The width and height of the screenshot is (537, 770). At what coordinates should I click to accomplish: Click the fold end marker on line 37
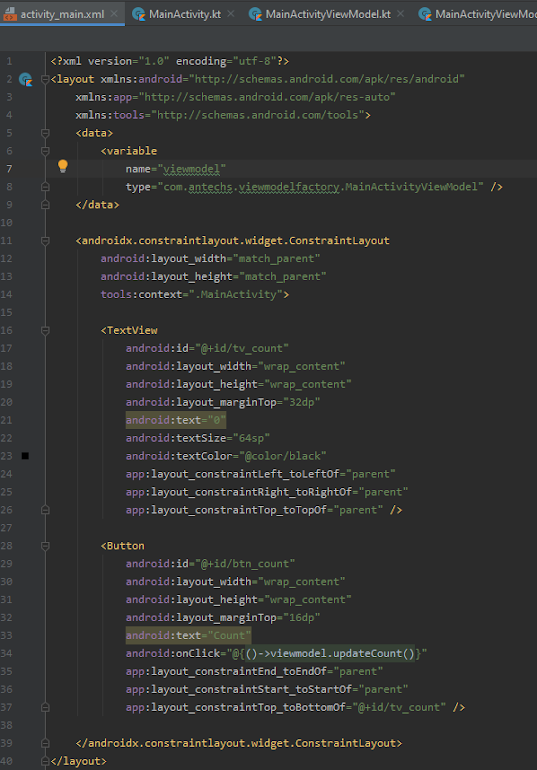(x=45, y=707)
